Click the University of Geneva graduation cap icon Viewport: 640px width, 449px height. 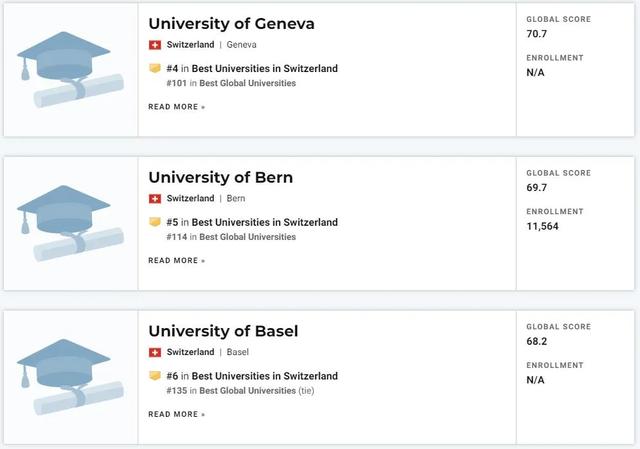(70, 70)
